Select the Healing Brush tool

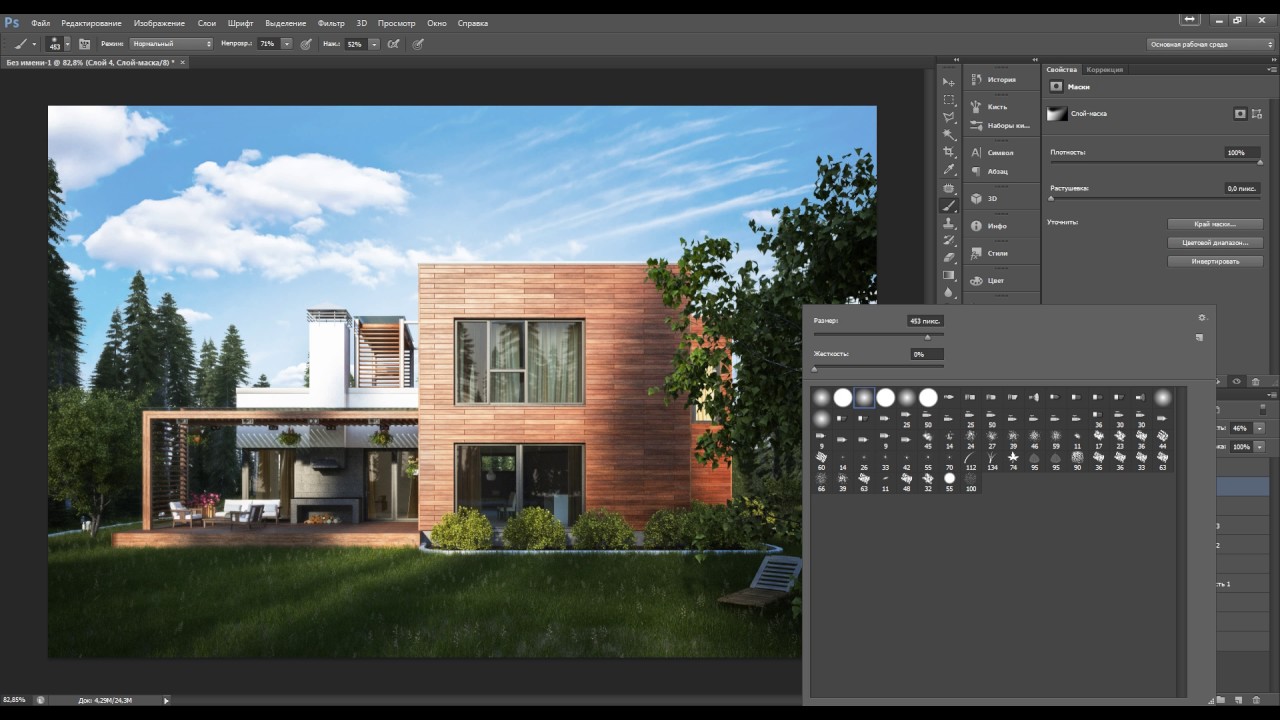coord(949,187)
